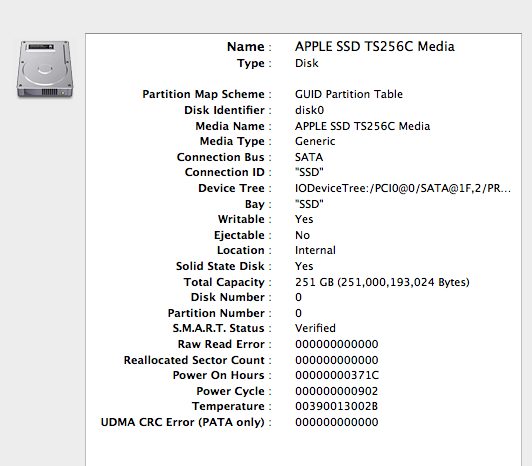
Task: Click the Reallocated Sector Count value
Action: pos(337,360)
